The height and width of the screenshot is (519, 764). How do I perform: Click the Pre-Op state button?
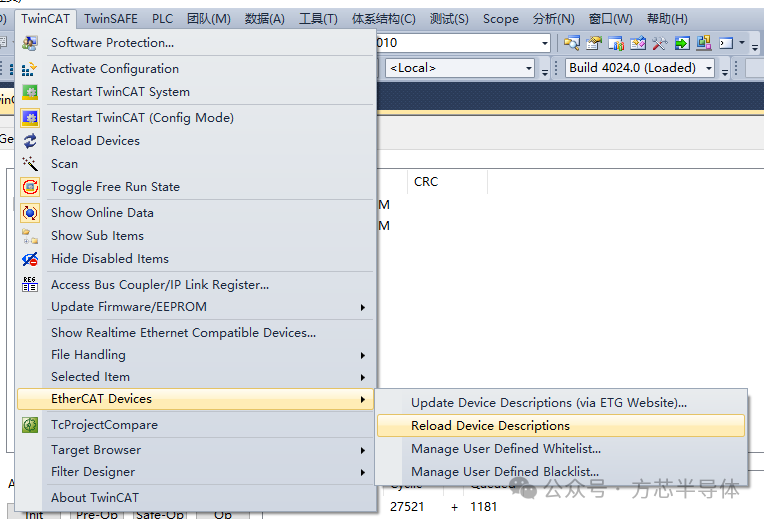97,515
